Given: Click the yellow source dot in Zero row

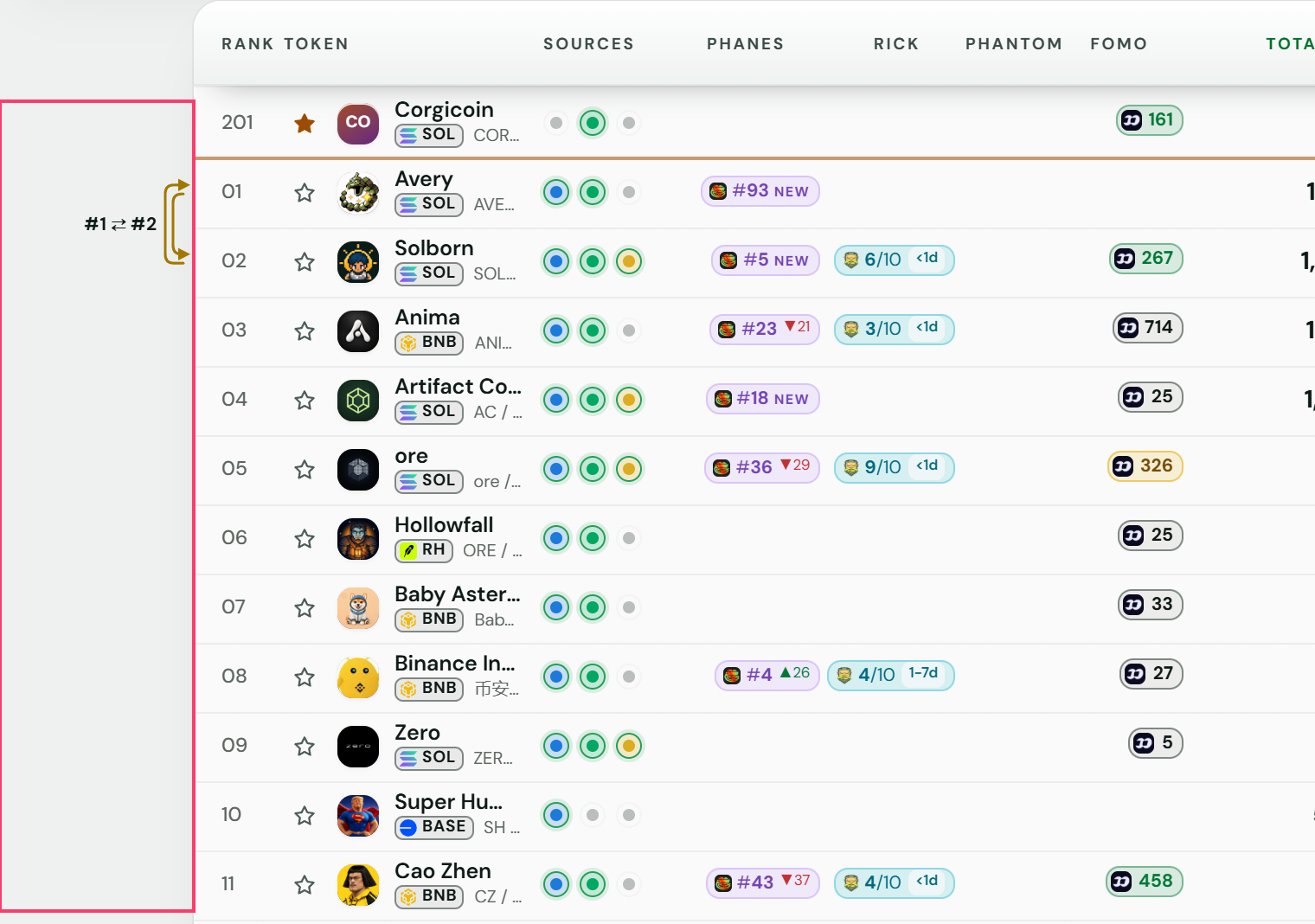Looking at the screenshot, I should [x=629, y=746].
